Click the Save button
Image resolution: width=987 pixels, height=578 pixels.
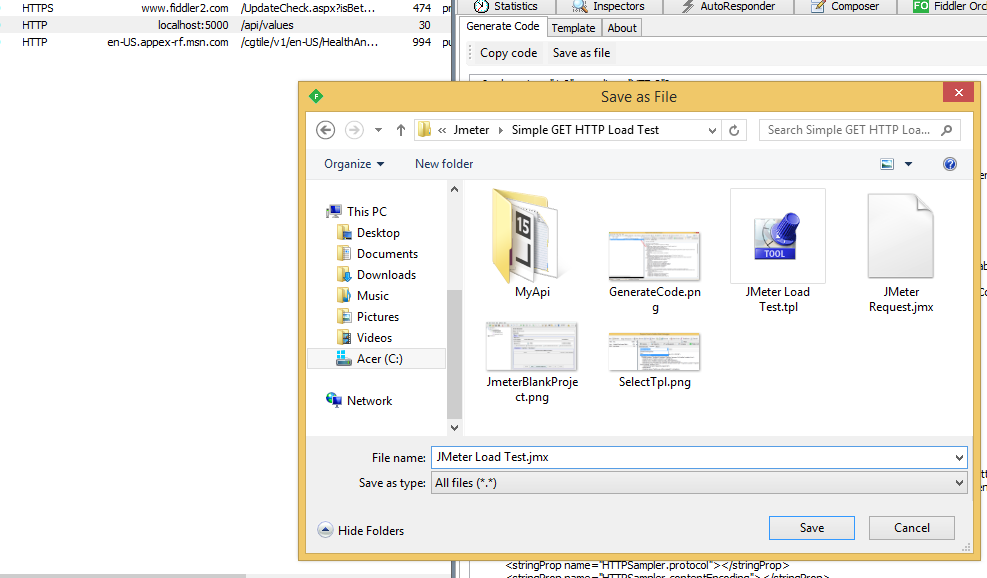point(811,528)
